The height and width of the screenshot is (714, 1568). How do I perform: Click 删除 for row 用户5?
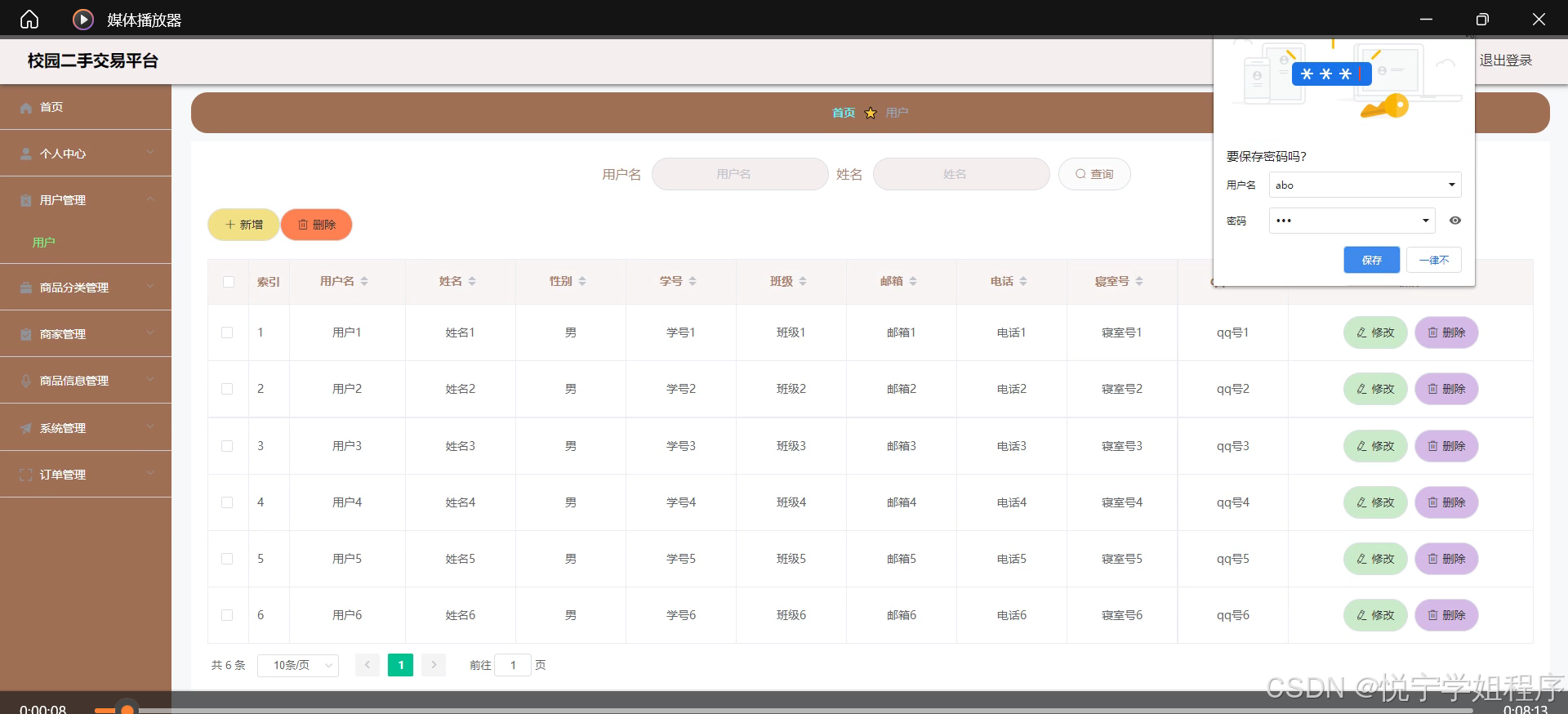click(1446, 559)
